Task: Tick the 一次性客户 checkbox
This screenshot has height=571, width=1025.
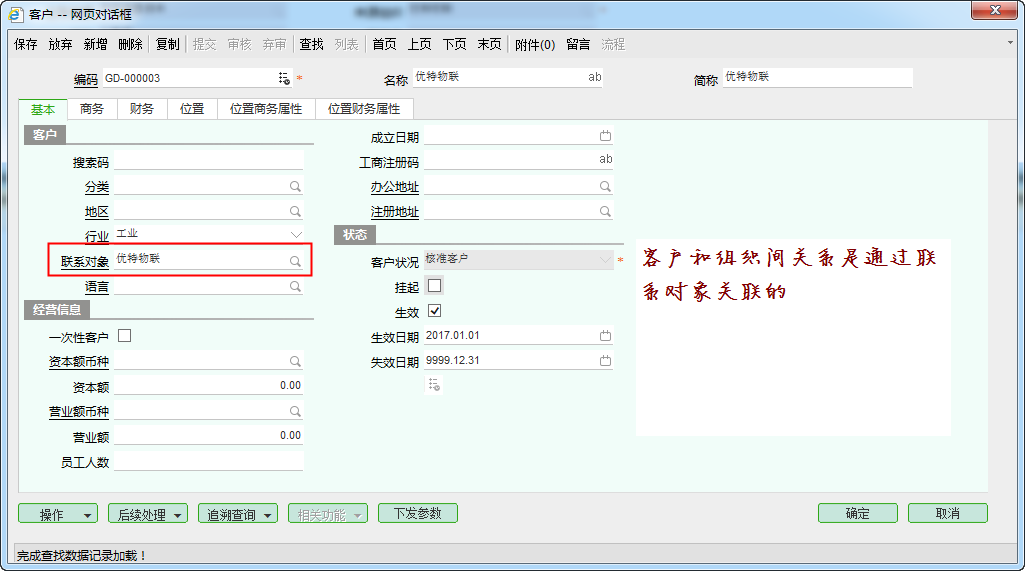Action: (125, 336)
